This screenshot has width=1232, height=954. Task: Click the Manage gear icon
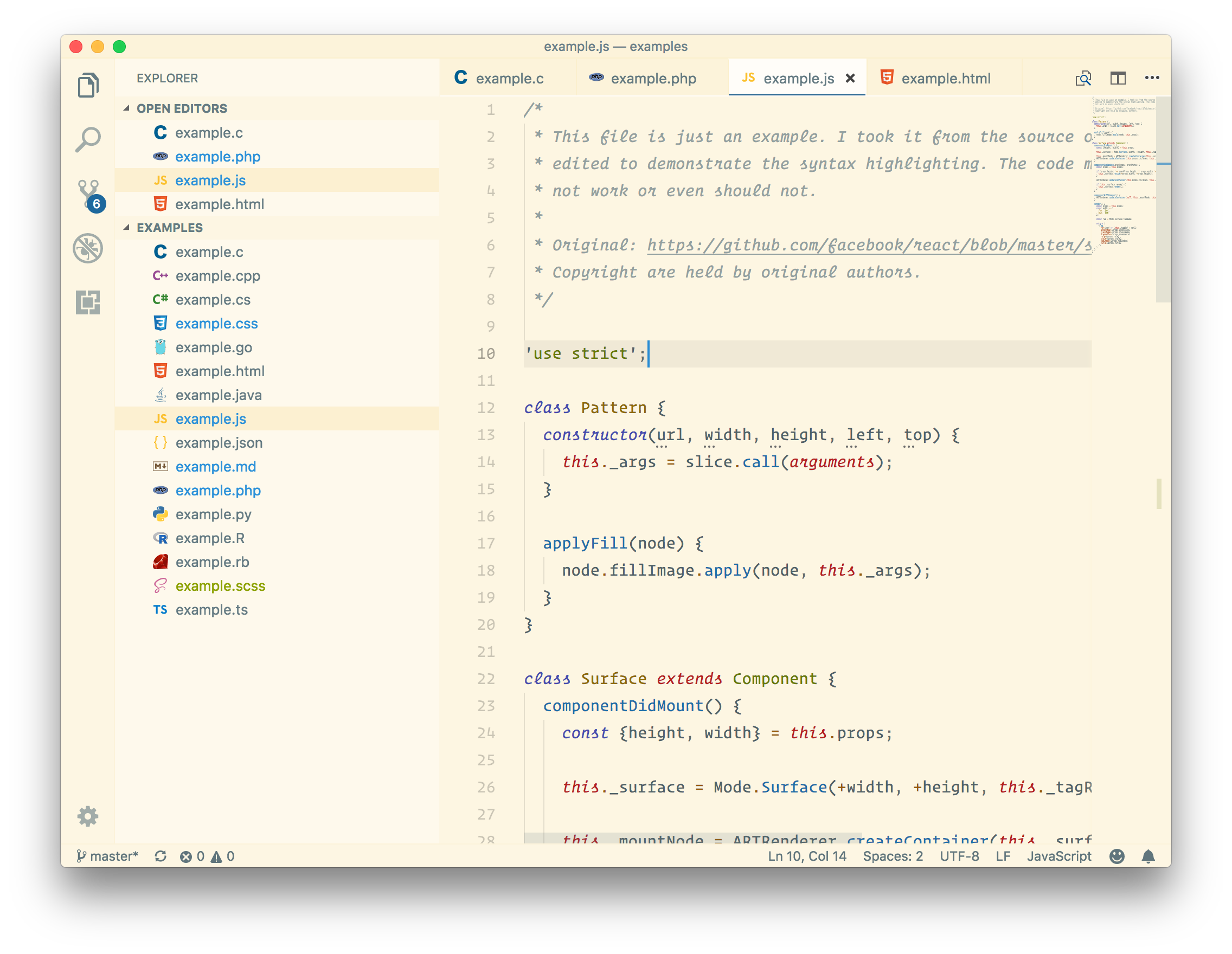88,816
